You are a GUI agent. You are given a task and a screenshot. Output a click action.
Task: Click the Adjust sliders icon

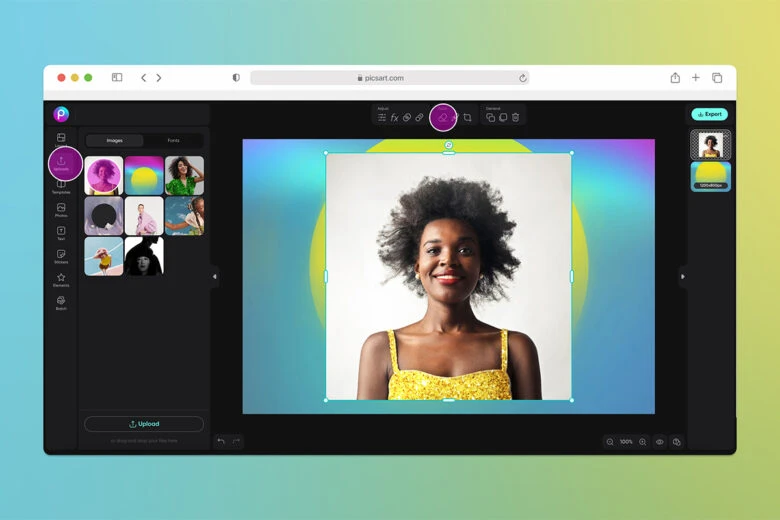point(382,118)
